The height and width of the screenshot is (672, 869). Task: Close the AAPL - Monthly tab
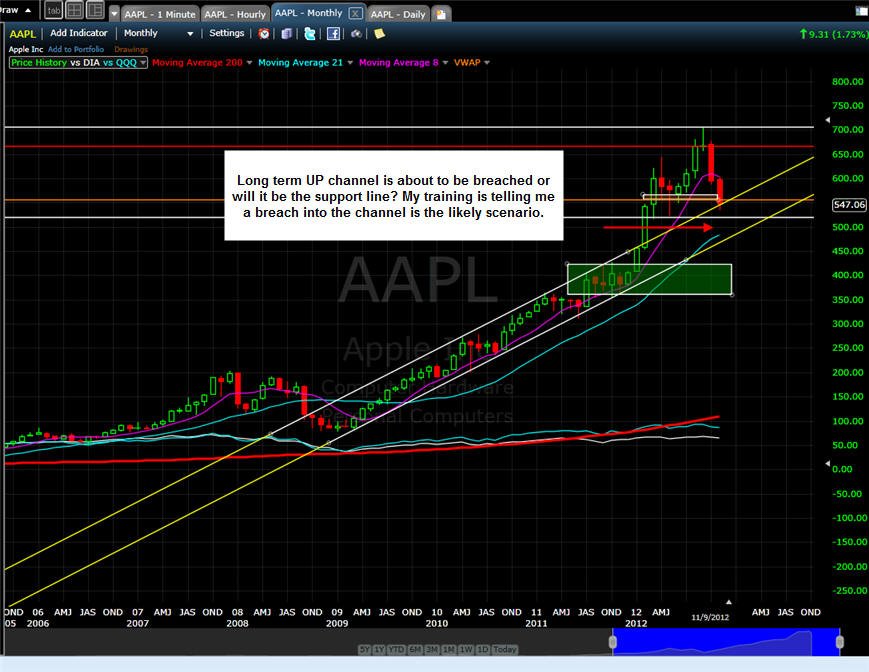[356, 13]
